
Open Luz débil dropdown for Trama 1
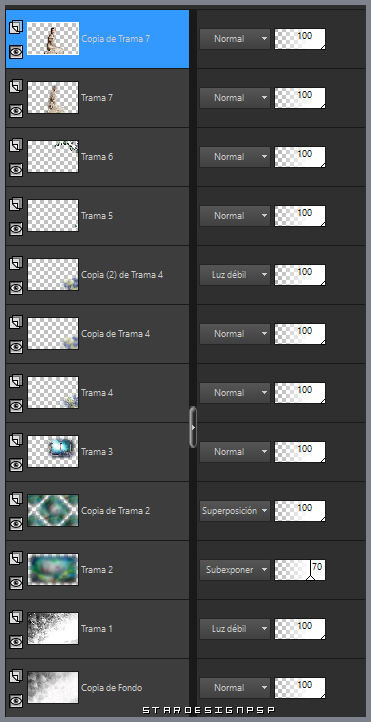[x=235, y=629]
